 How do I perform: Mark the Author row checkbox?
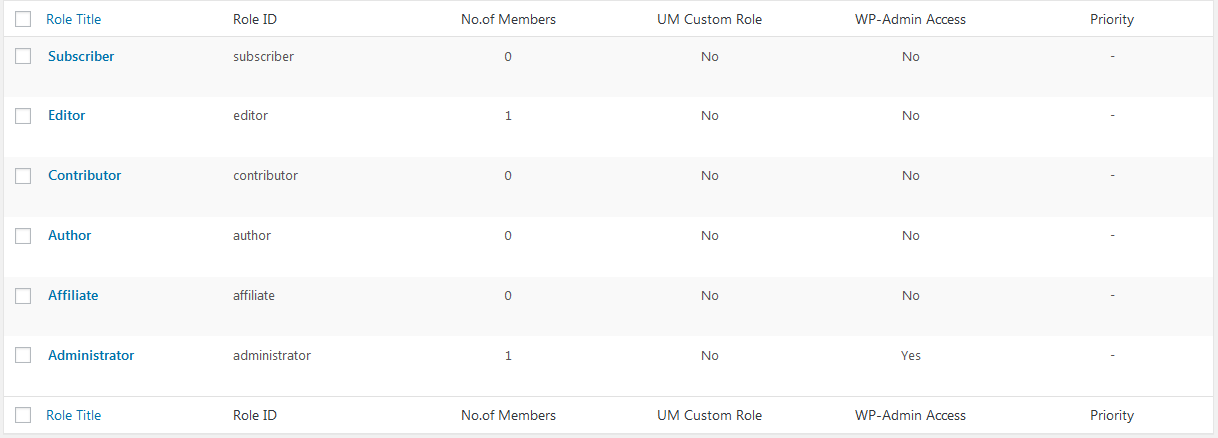pos(23,236)
